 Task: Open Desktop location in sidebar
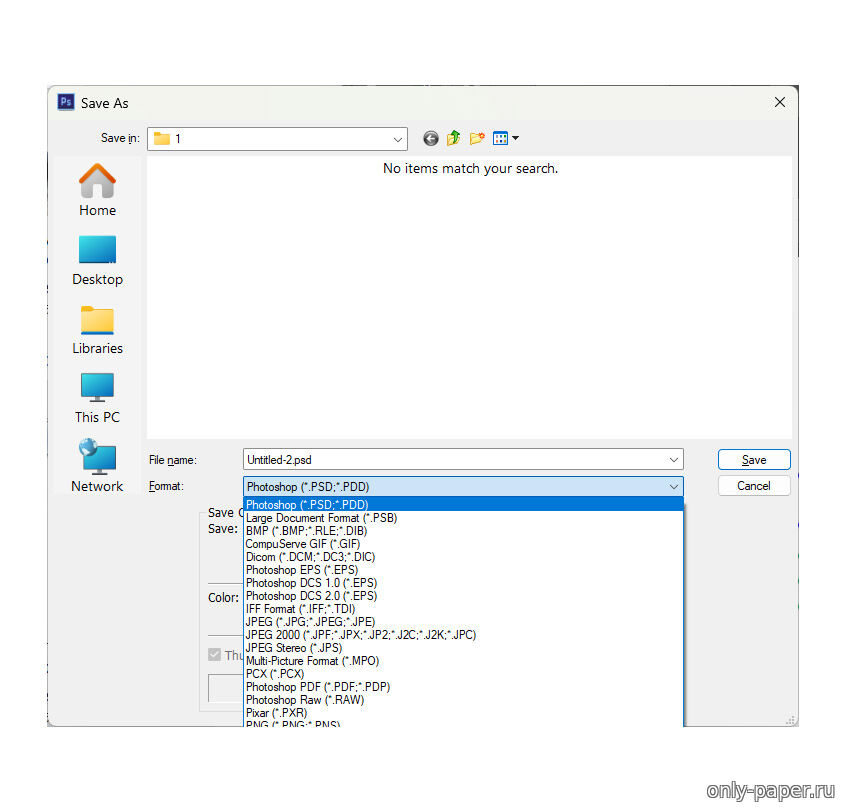click(97, 261)
